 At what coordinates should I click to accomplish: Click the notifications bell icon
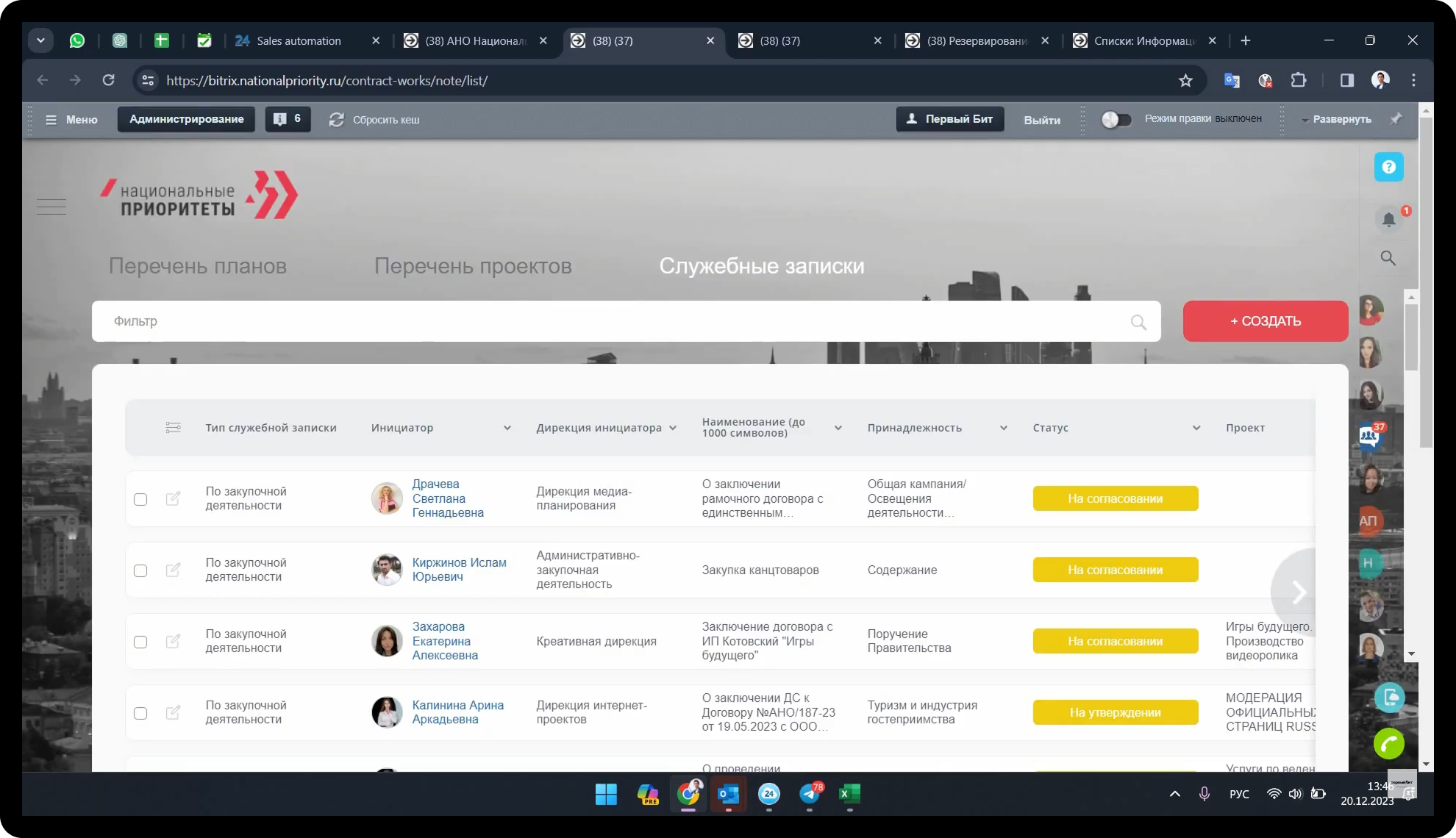pyautogui.click(x=1388, y=220)
